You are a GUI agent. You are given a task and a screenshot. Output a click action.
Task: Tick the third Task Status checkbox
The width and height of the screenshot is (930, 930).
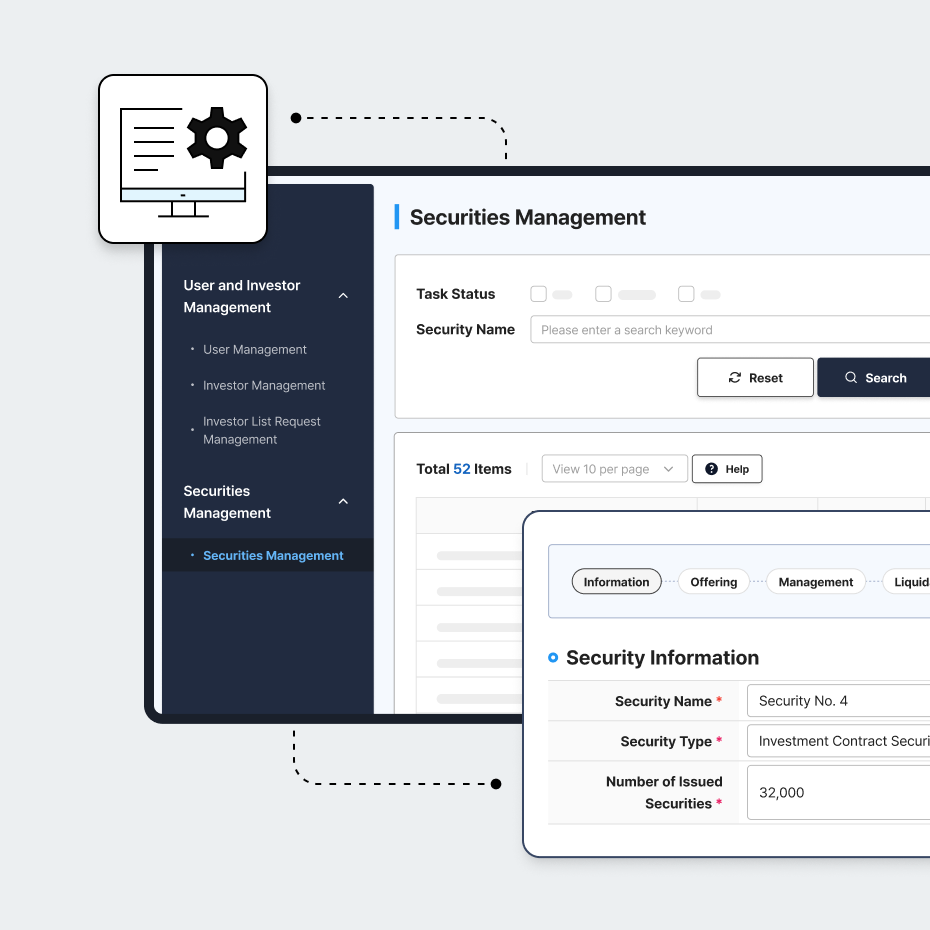686,294
